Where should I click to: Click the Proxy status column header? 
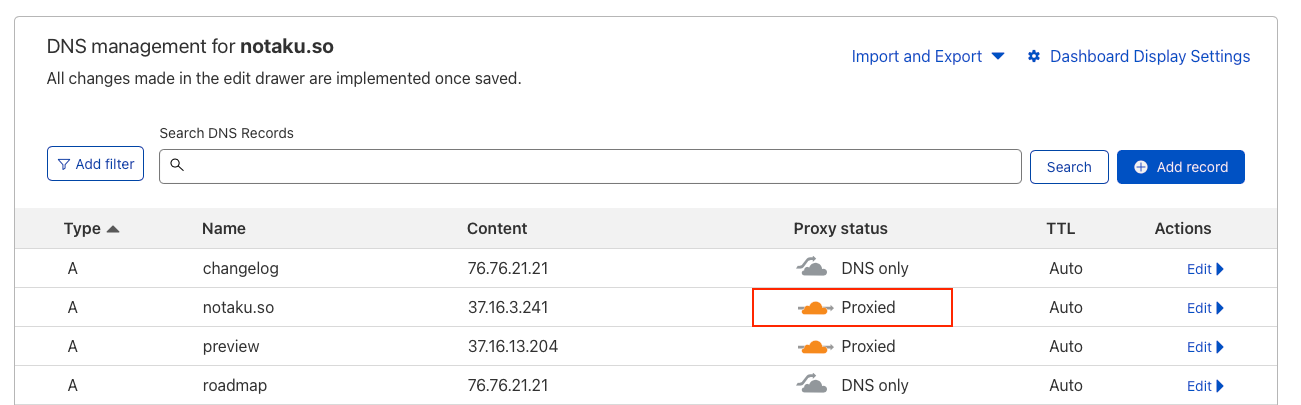[x=840, y=229]
